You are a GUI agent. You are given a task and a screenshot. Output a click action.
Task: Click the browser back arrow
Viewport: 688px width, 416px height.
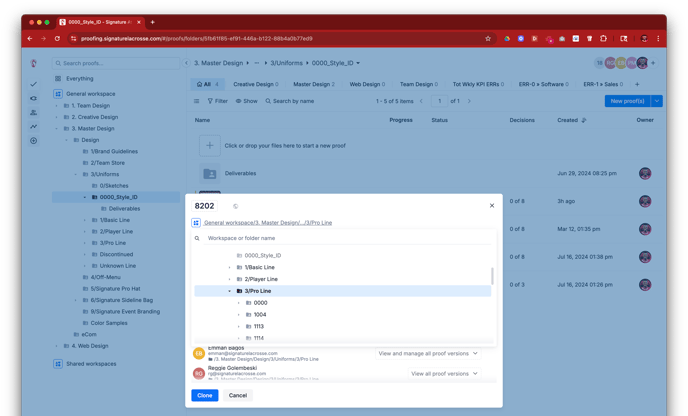coord(30,38)
